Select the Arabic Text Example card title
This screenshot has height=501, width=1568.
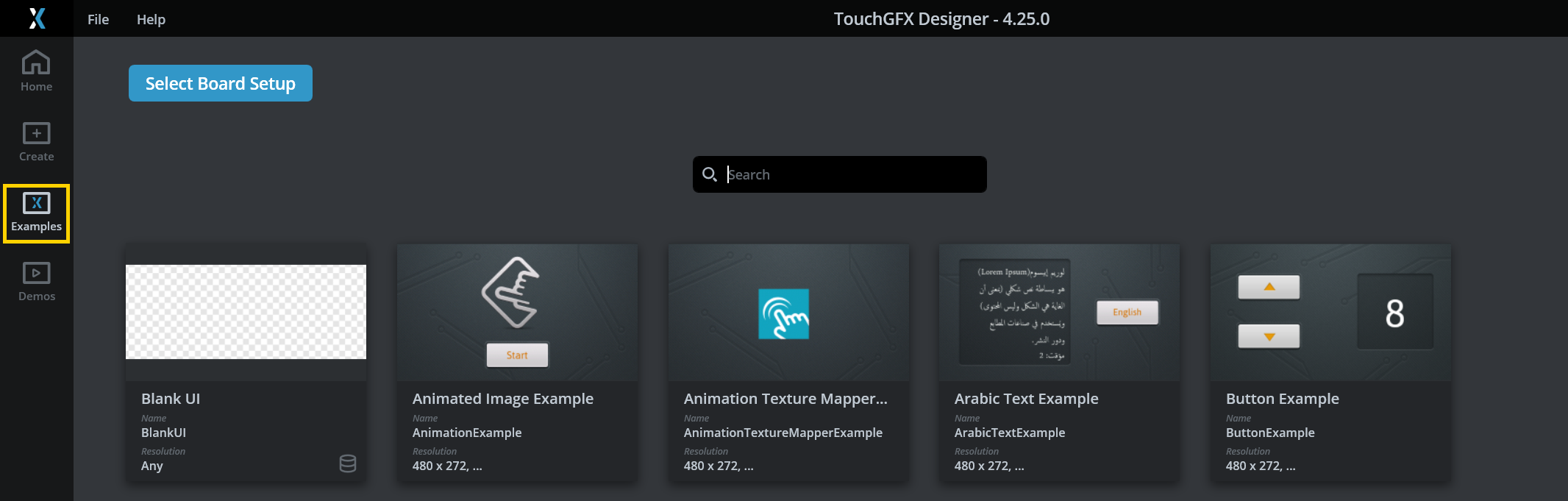click(x=1026, y=399)
